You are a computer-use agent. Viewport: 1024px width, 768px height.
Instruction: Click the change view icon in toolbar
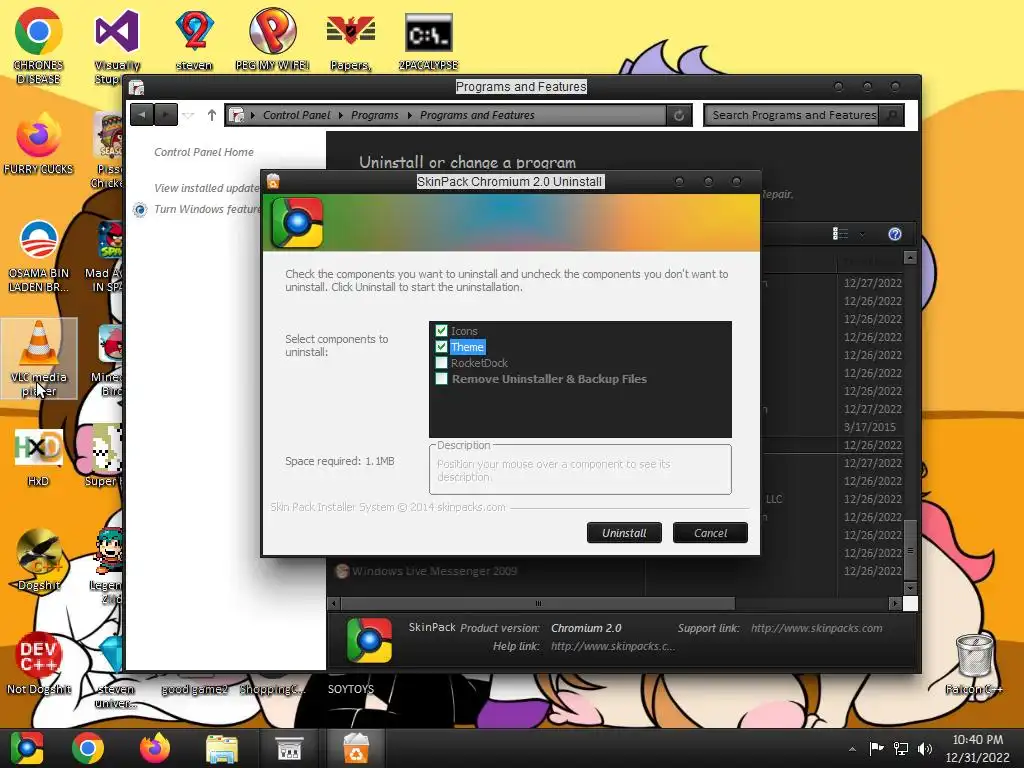[x=840, y=234]
